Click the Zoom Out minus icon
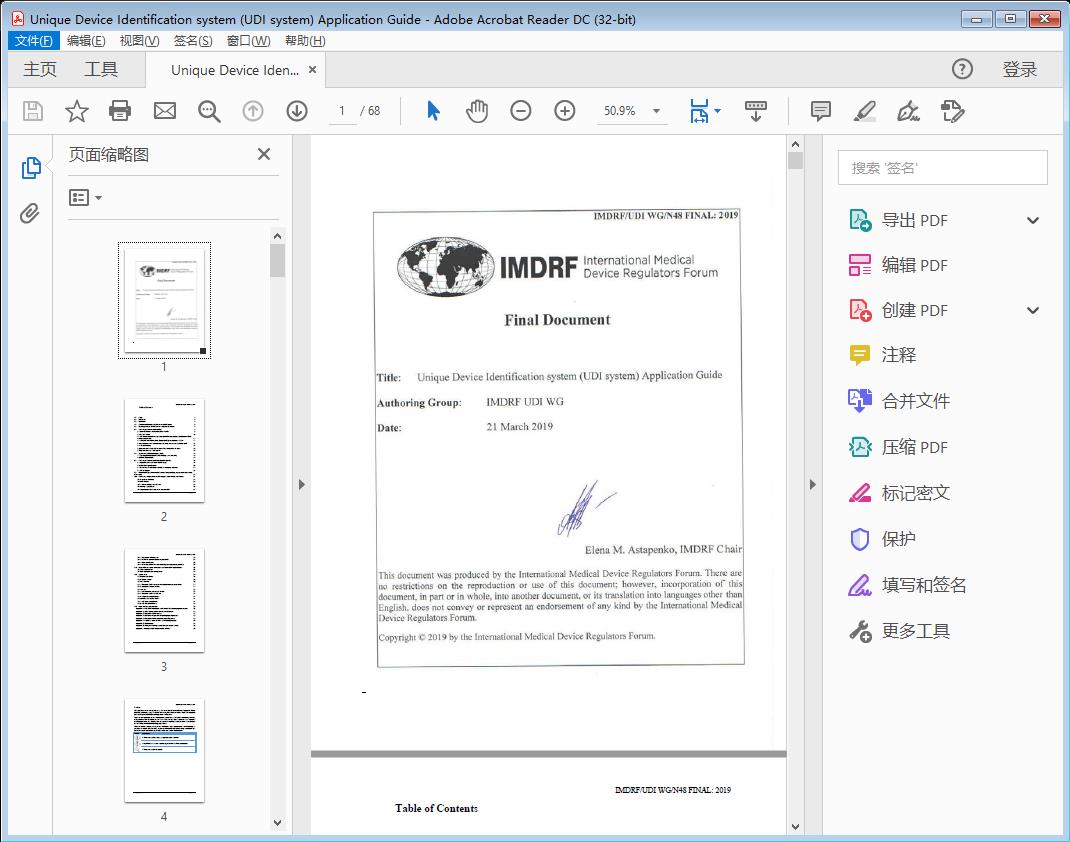1070x842 pixels. click(521, 111)
